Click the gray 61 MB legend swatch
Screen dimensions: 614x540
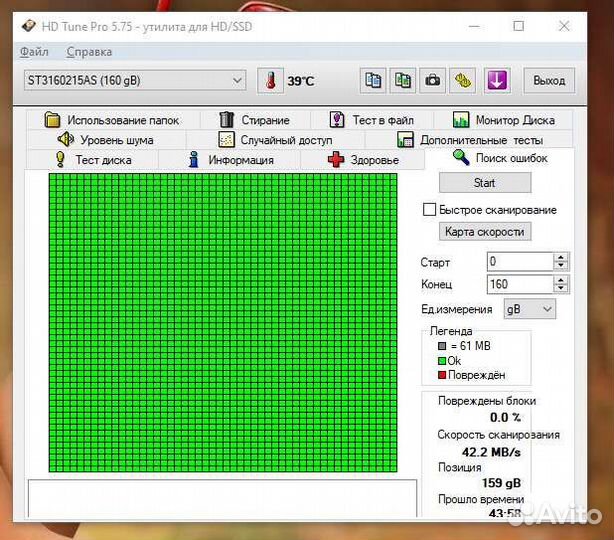tap(442, 346)
